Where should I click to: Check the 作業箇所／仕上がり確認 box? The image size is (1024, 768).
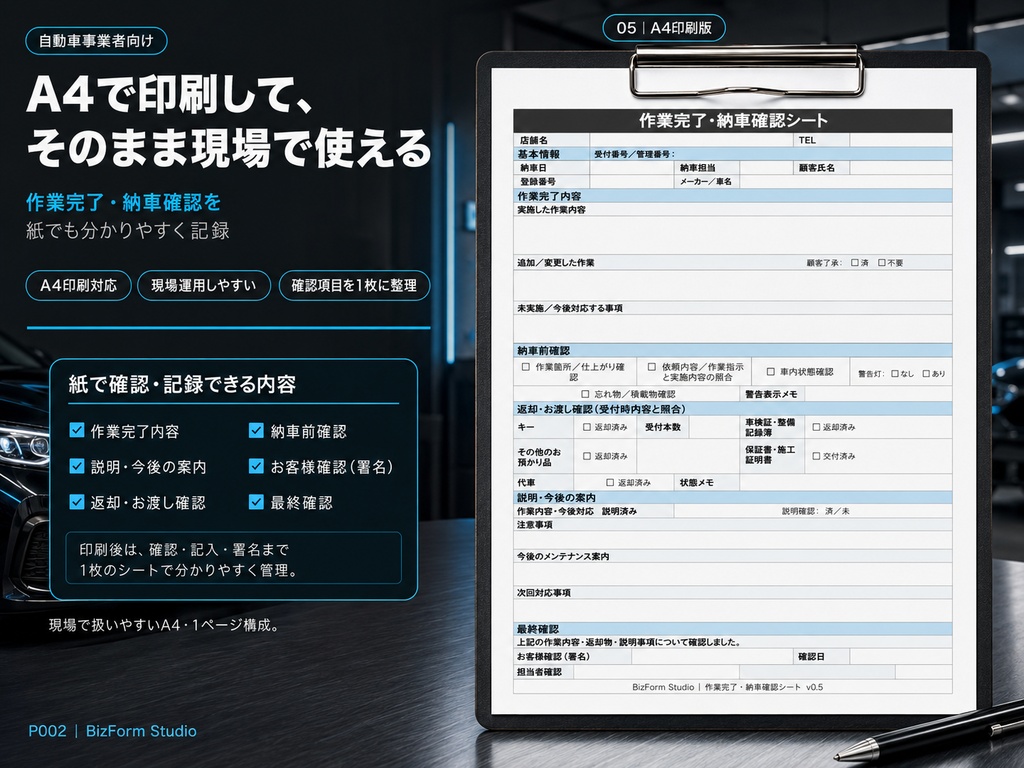tap(526, 367)
